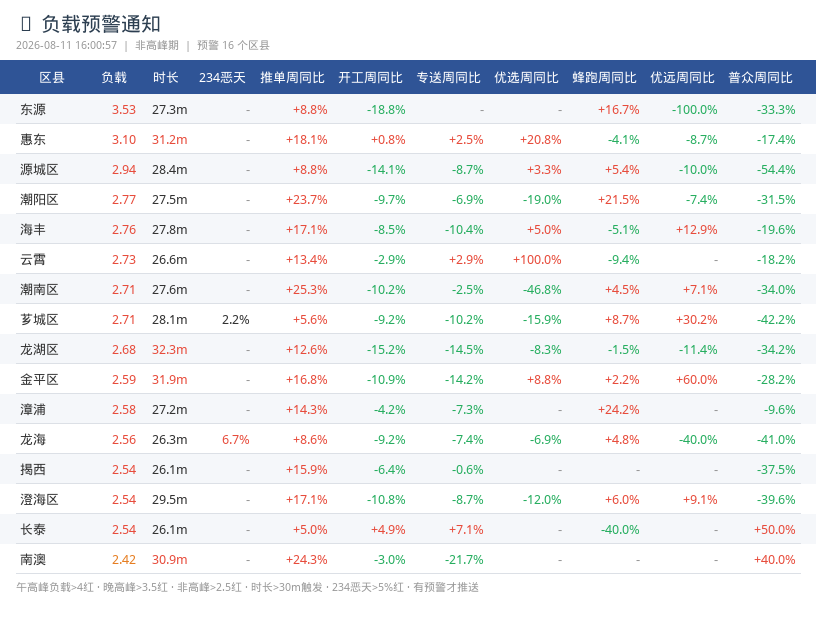816x620 pixels.
Task: Click the +50.0% value in 长泰 row
Action: click(x=774, y=530)
